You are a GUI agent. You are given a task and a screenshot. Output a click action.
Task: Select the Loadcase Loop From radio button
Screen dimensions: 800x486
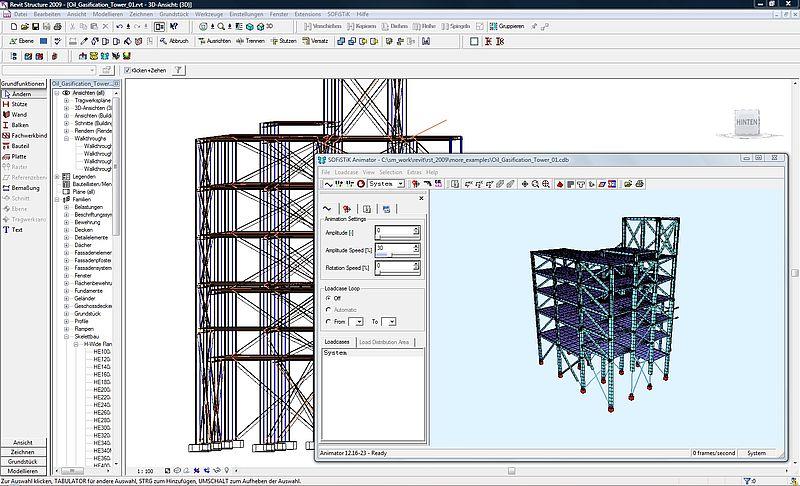328,321
